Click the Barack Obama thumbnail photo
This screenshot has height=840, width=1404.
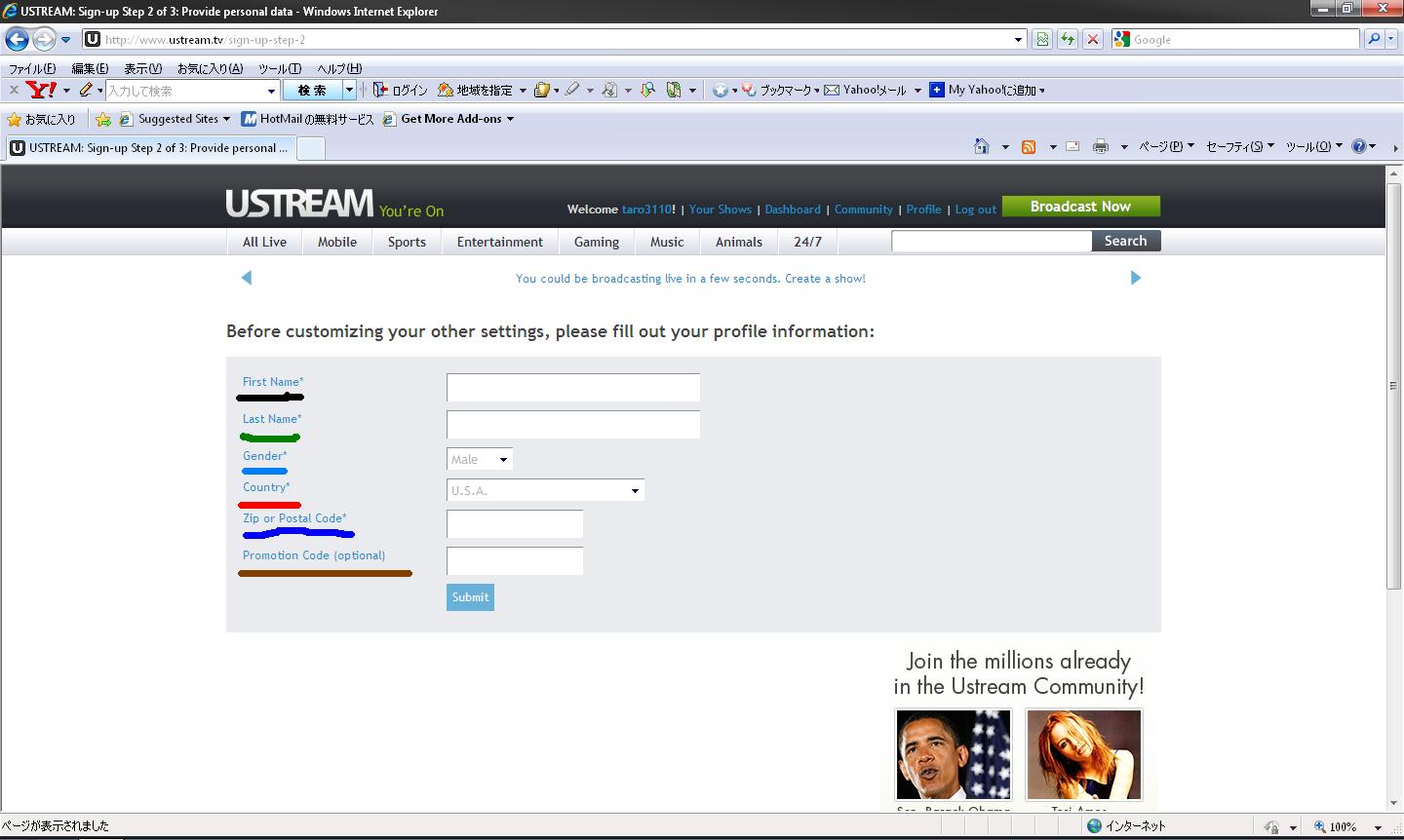coord(954,754)
